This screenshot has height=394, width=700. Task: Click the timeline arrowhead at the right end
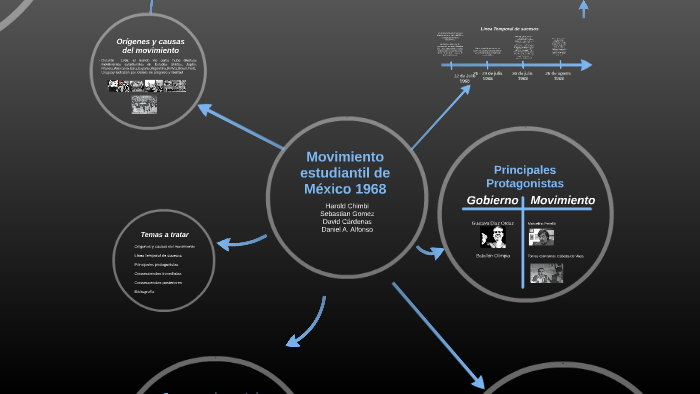coord(587,65)
